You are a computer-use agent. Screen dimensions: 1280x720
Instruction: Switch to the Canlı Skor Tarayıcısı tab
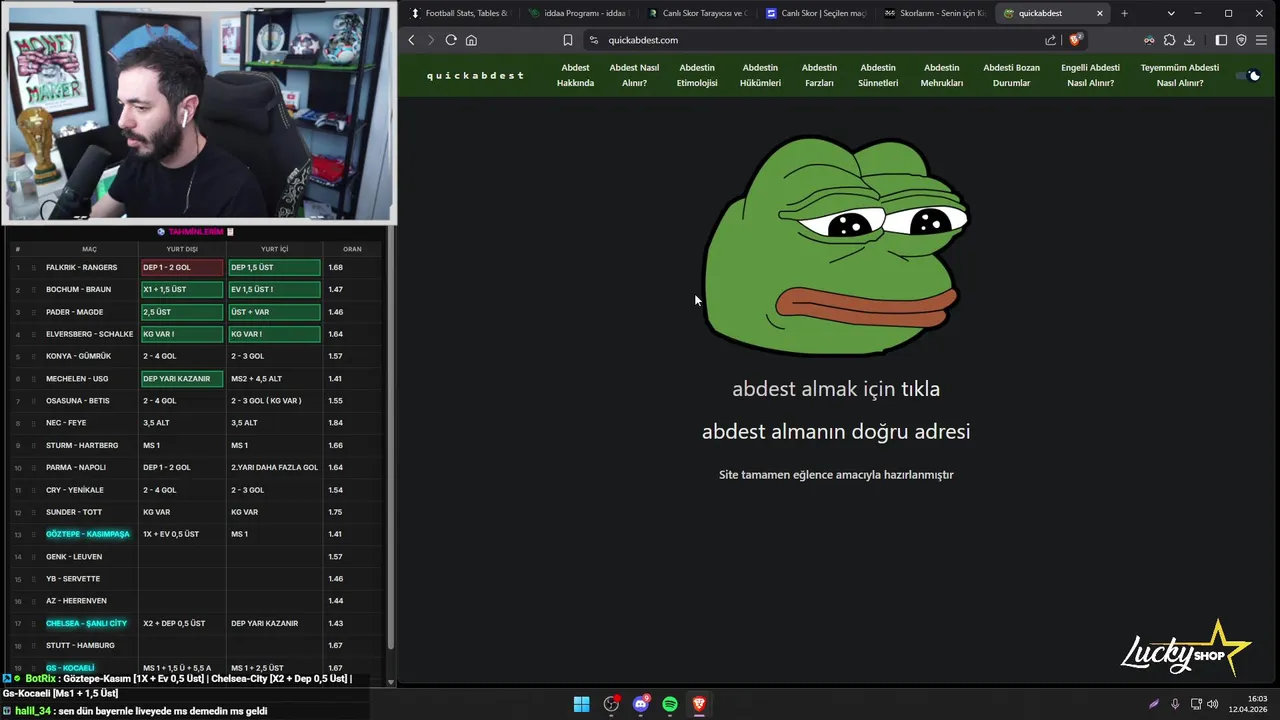(x=696, y=13)
